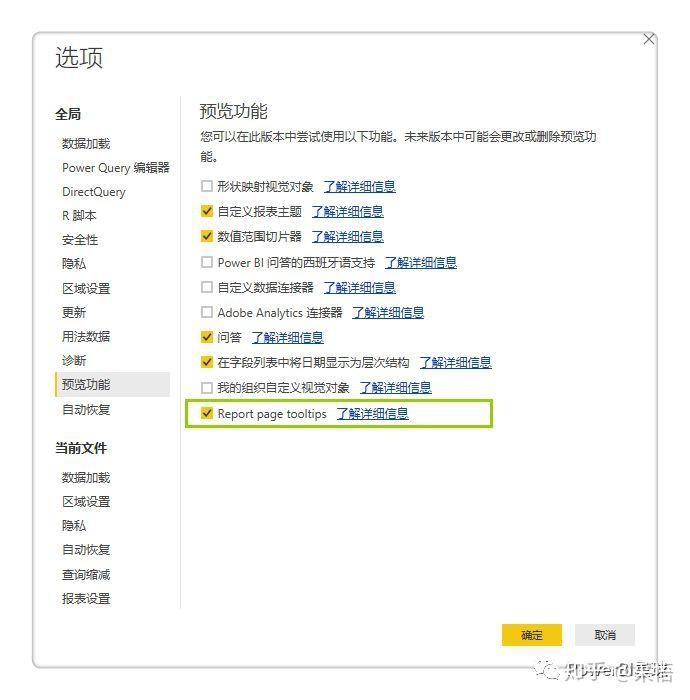Enable Adobe Analytics 连接器 checkbox
The image size is (690, 700).
click(207, 312)
